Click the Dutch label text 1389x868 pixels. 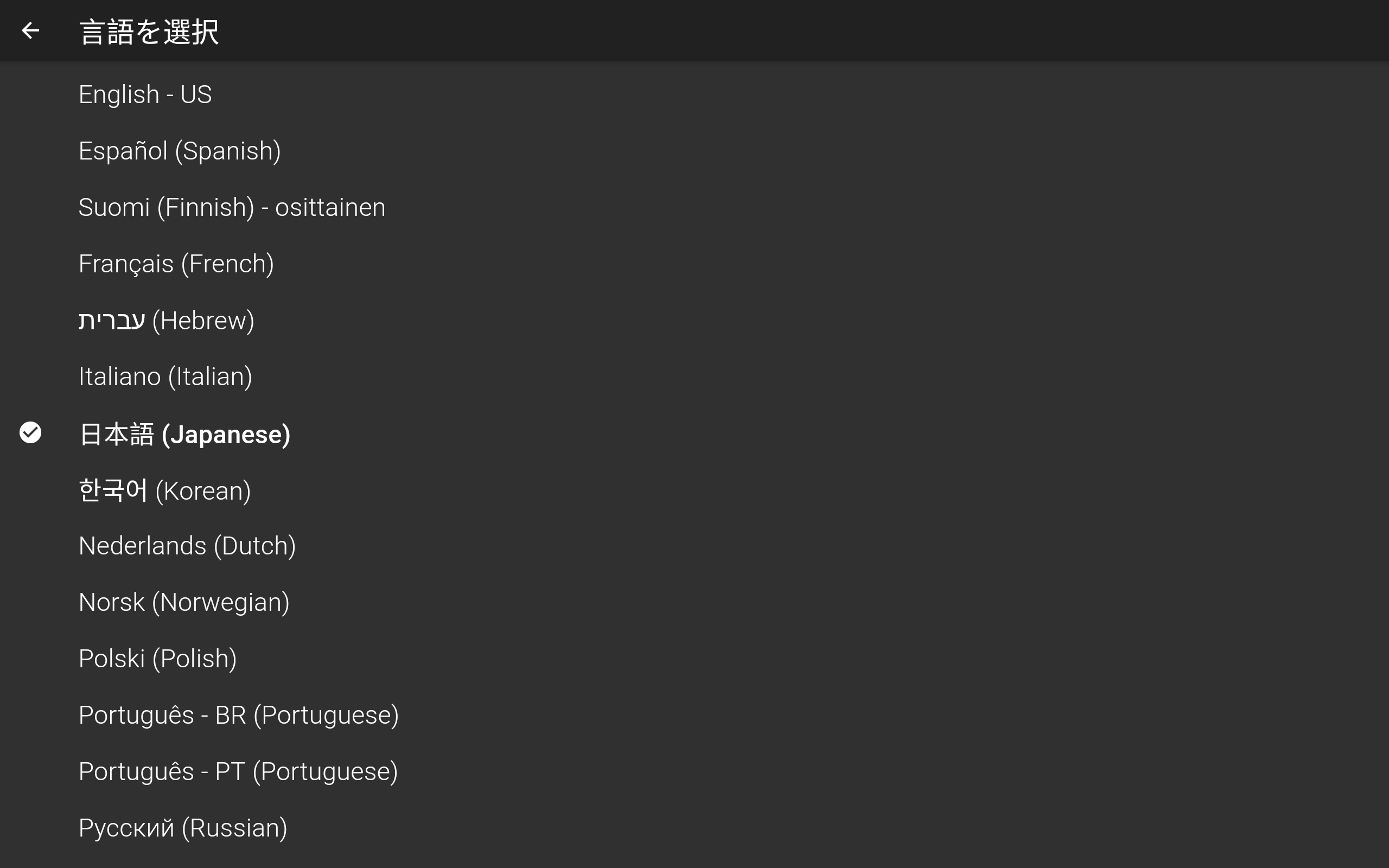click(x=255, y=546)
